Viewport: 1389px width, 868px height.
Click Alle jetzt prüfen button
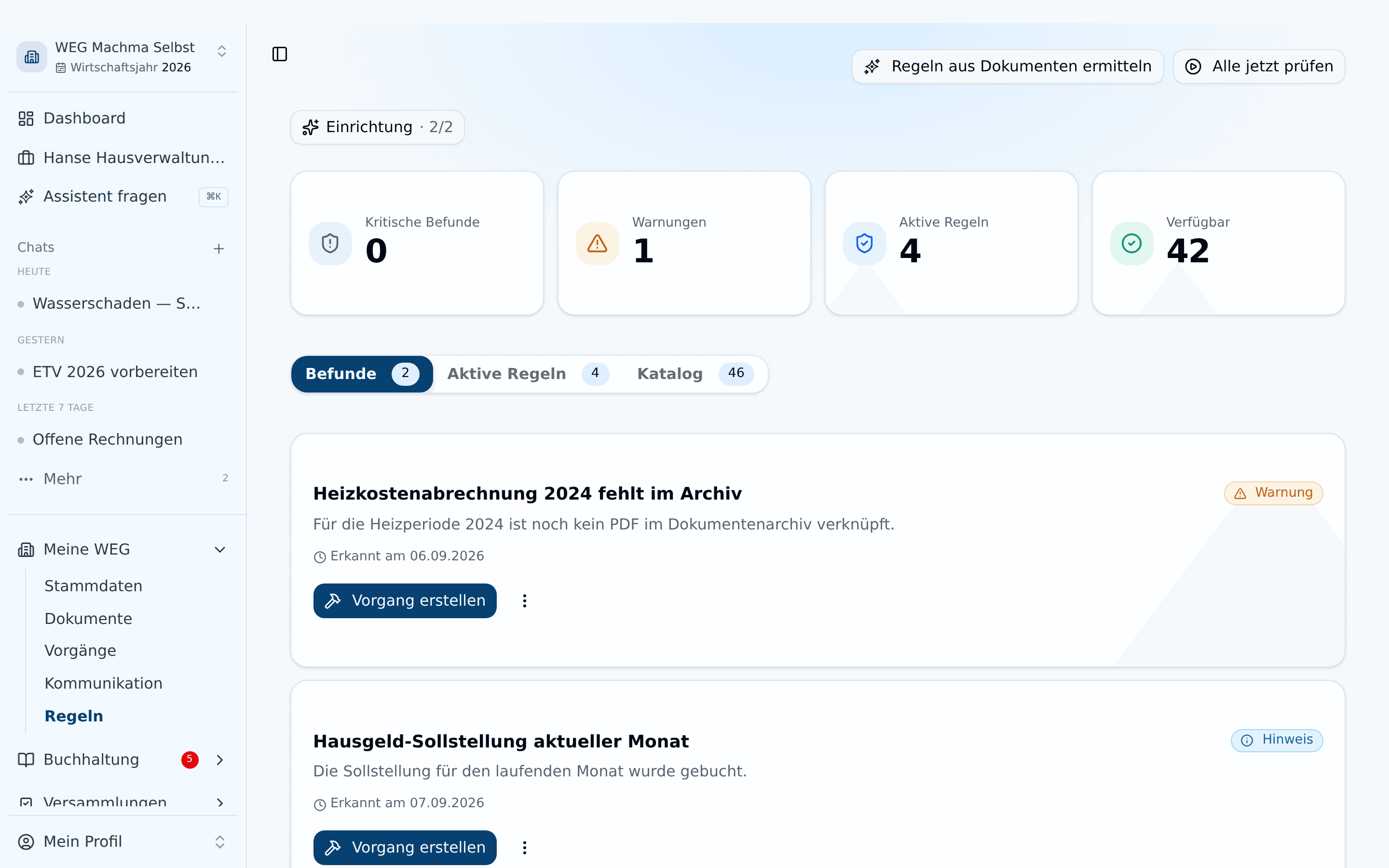click(1259, 67)
